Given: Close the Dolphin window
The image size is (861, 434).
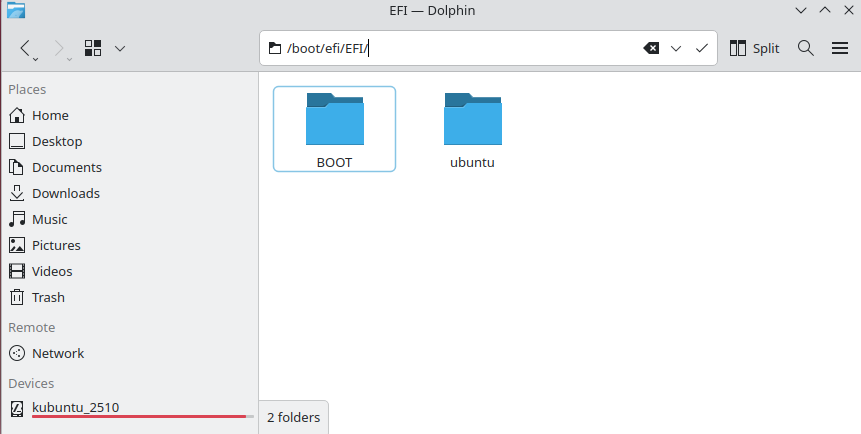Looking at the screenshot, I should pyautogui.click(x=848, y=10).
